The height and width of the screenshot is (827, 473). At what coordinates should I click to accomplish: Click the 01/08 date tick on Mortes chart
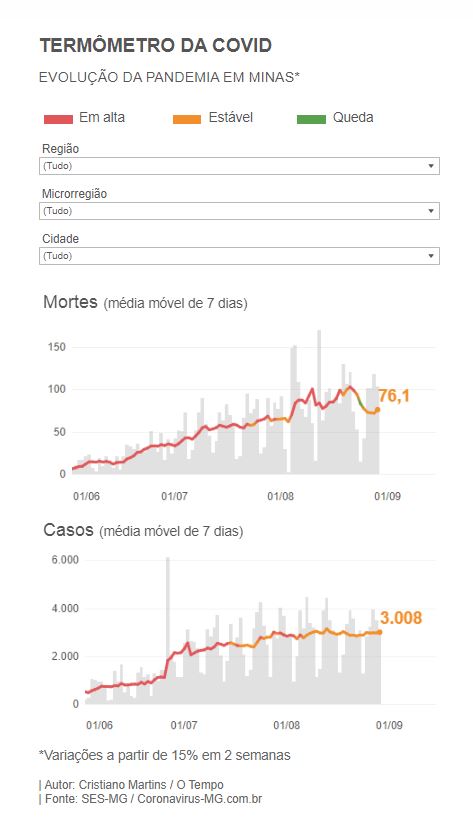(x=280, y=496)
